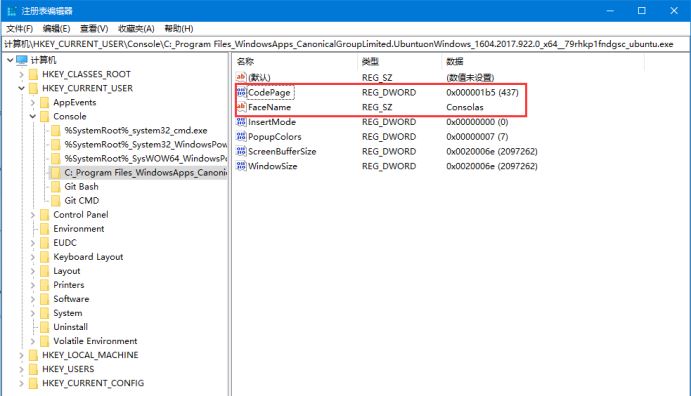Click the Printers folder icon

click(x=45, y=285)
